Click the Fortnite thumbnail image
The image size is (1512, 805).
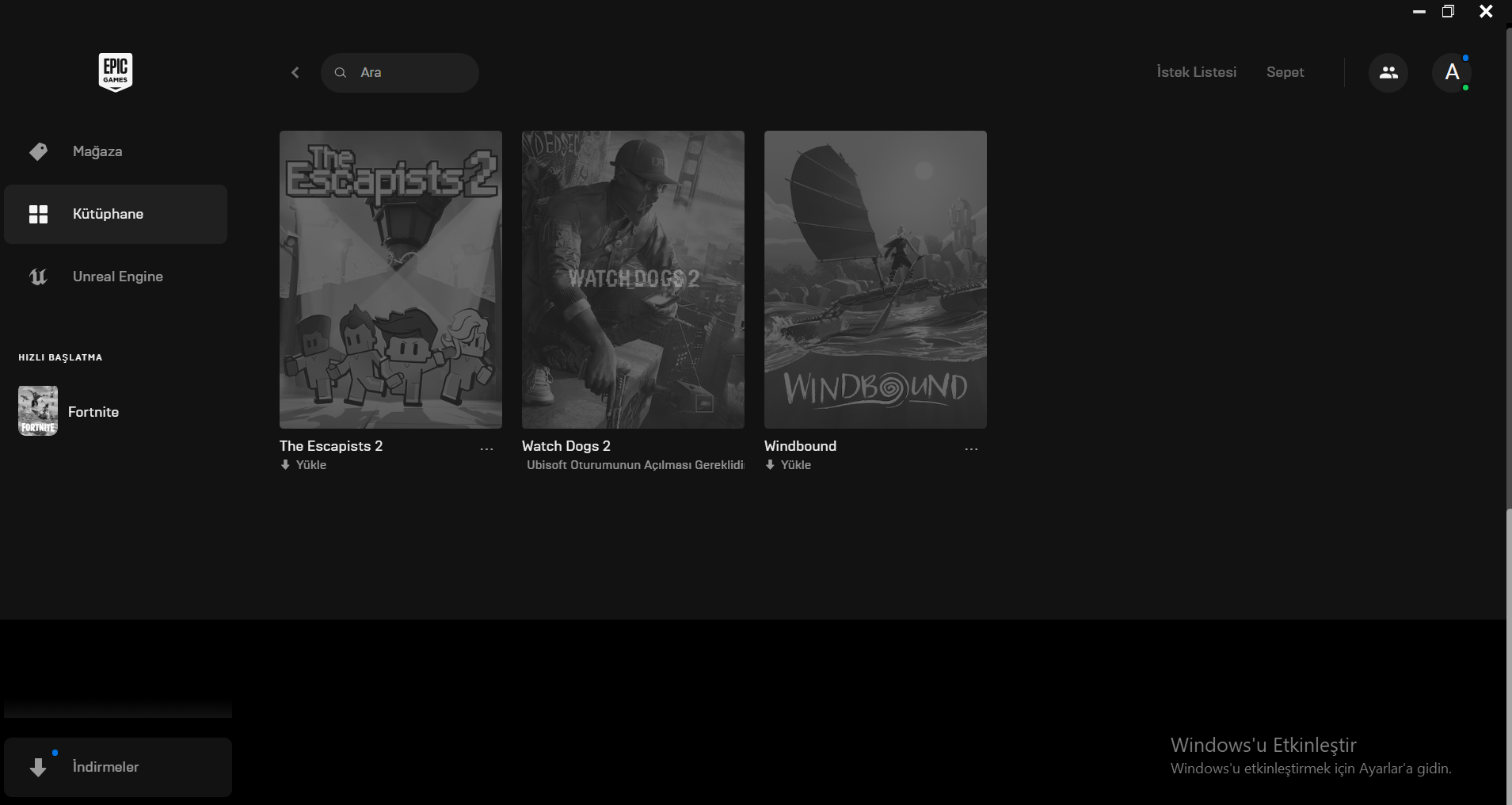pyautogui.click(x=38, y=411)
